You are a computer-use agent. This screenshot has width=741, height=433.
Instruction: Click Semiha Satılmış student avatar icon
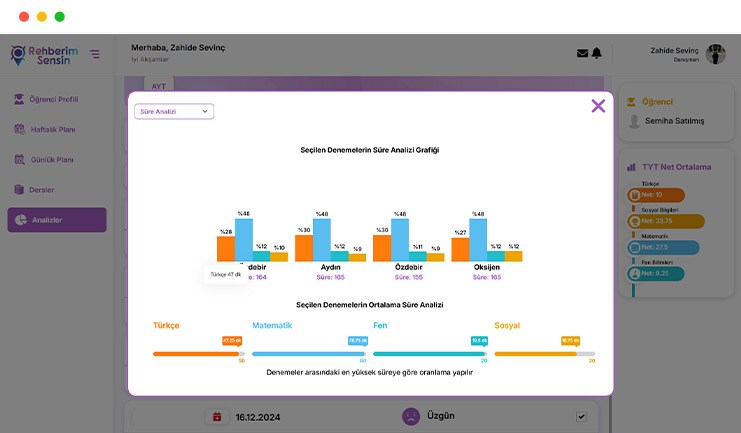[635, 121]
